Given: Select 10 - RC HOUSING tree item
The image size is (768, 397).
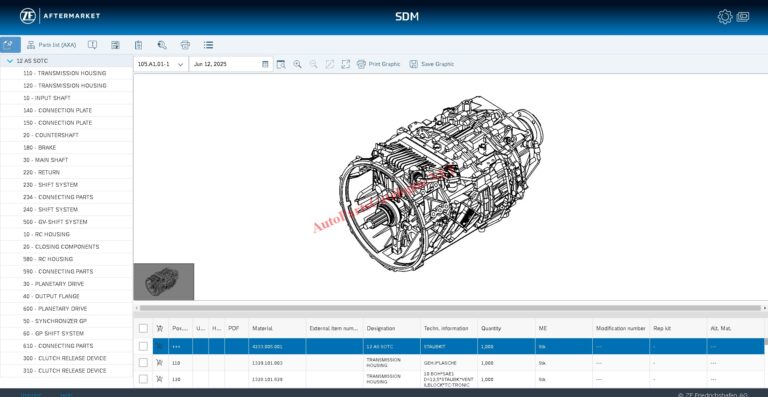Looking at the screenshot, I should click(47, 234).
